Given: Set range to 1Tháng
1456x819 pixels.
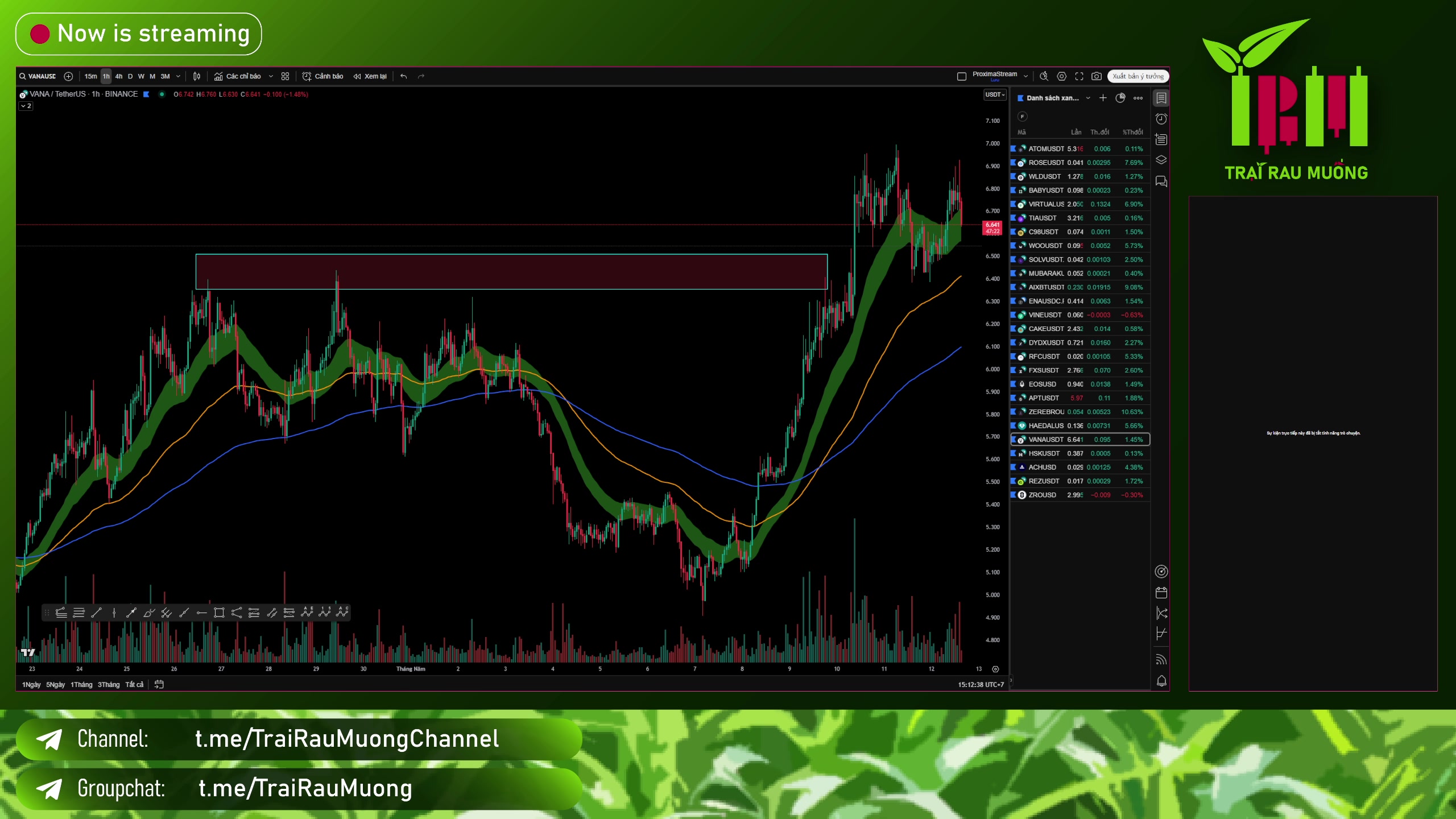Looking at the screenshot, I should (x=81, y=685).
